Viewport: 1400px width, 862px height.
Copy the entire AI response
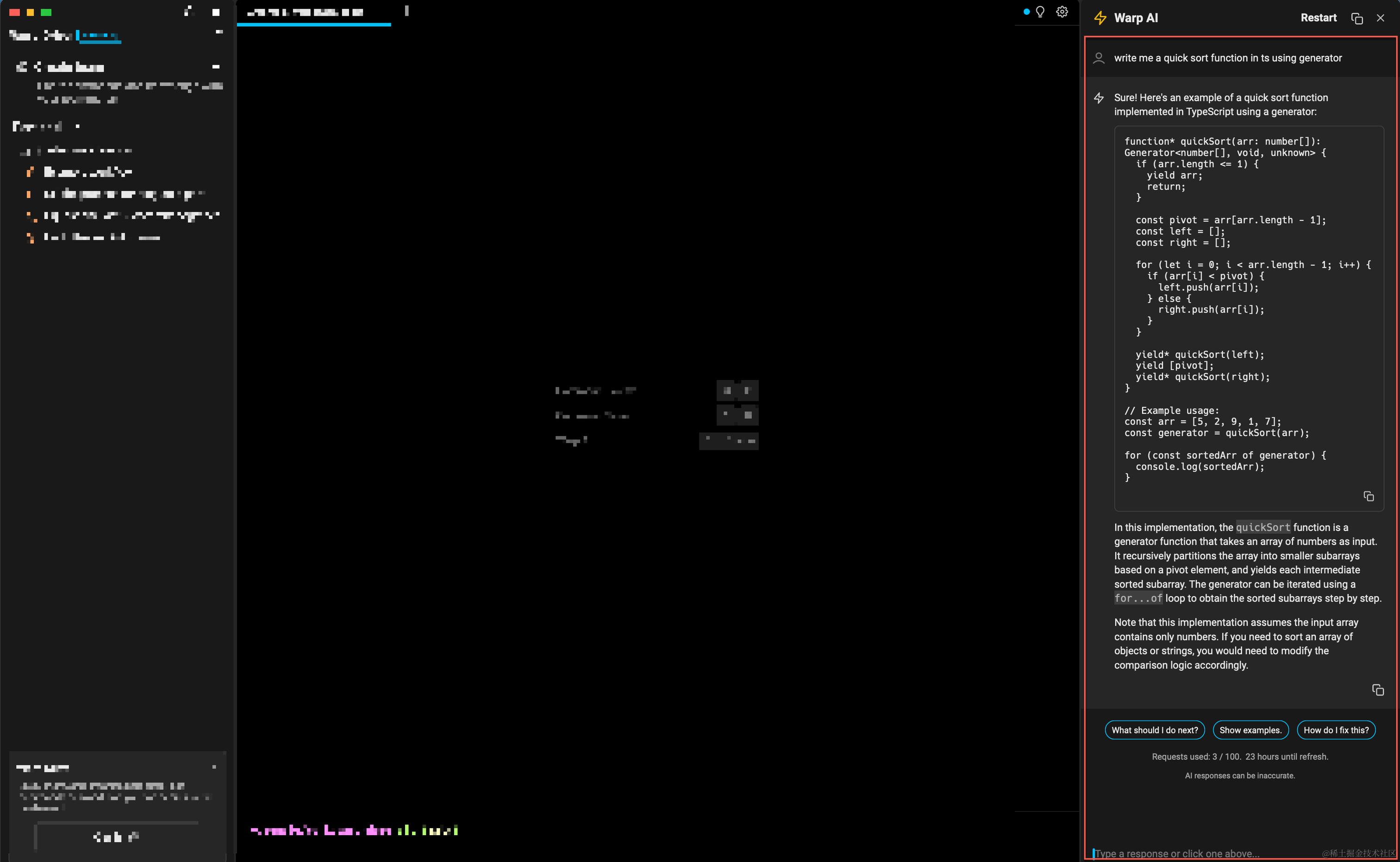coord(1378,690)
